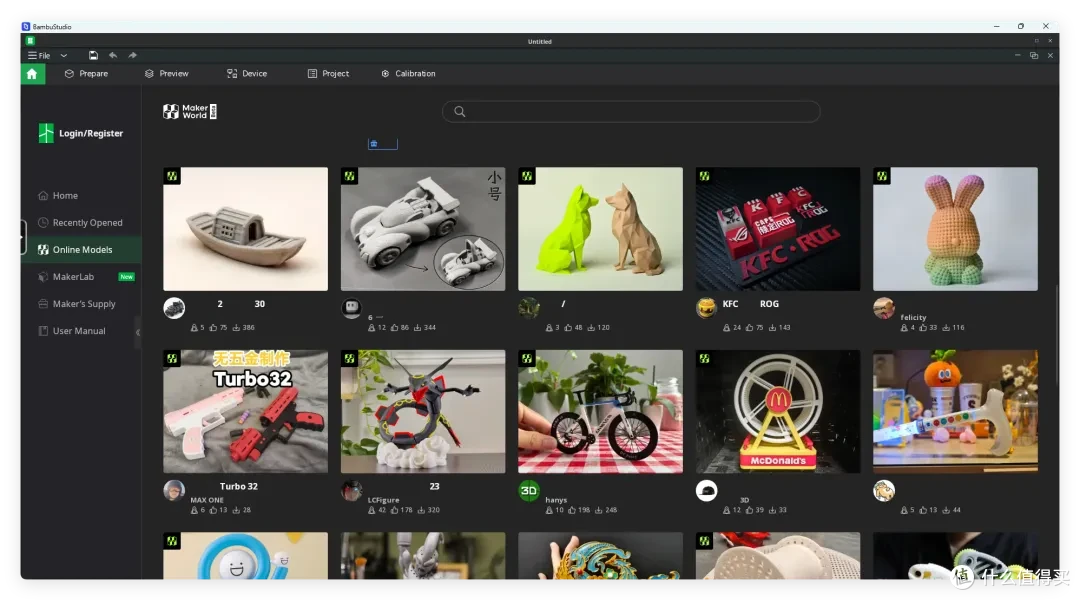Expand the dropdown arrow beside File

(63, 55)
